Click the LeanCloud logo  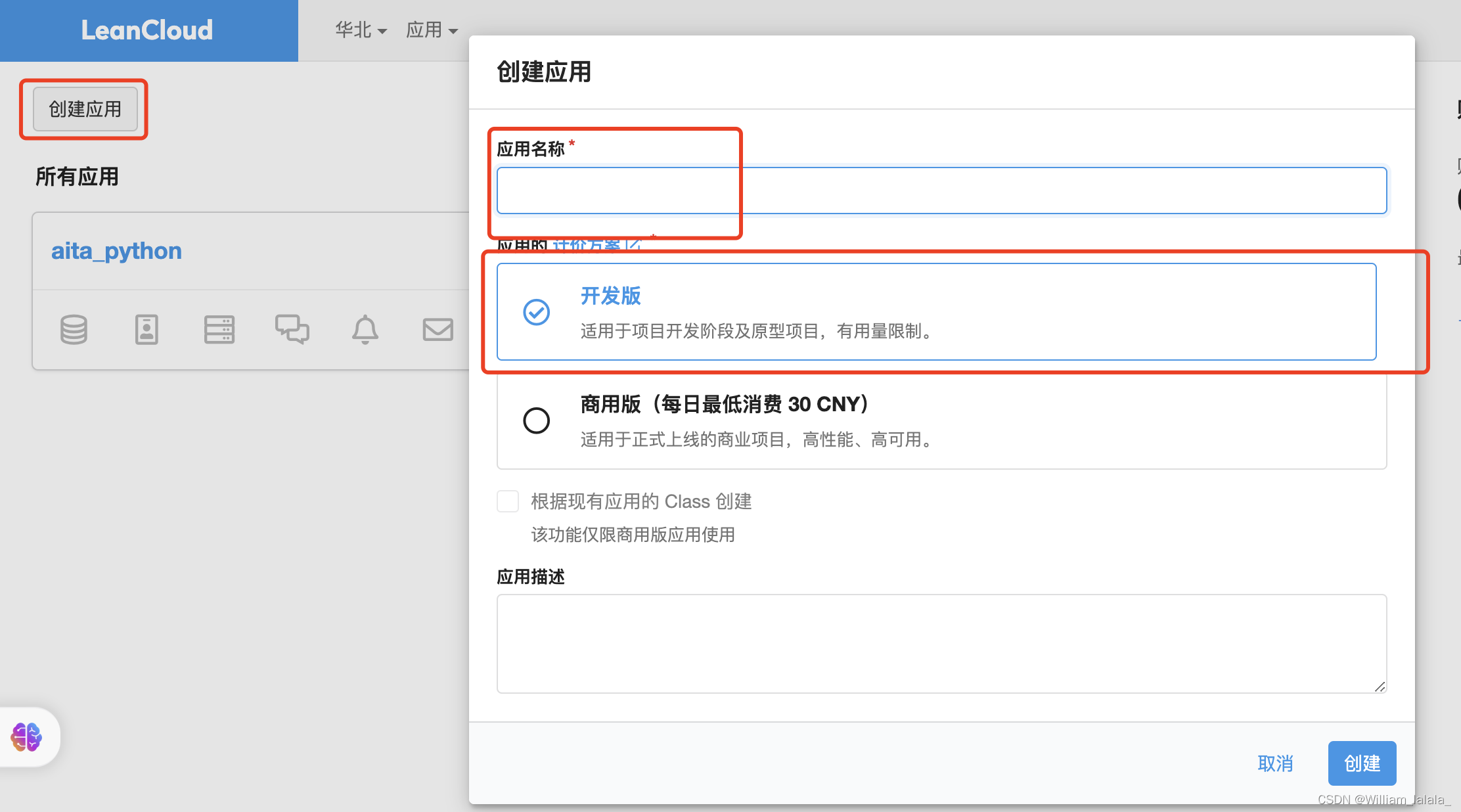click(x=147, y=30)
